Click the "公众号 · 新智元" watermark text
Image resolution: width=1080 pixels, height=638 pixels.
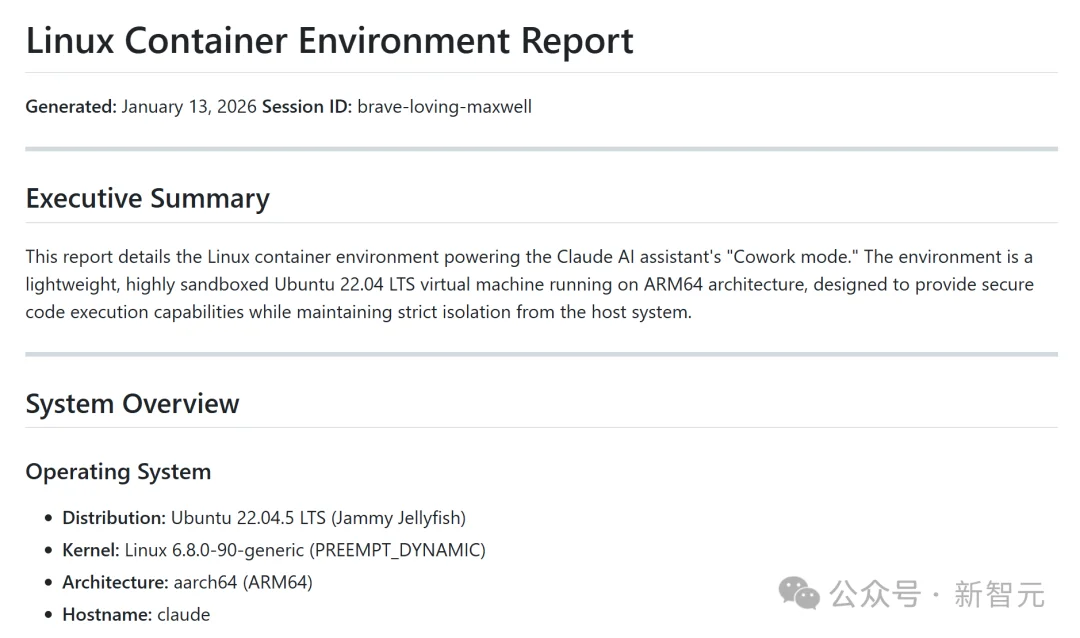tap(938, 595)
